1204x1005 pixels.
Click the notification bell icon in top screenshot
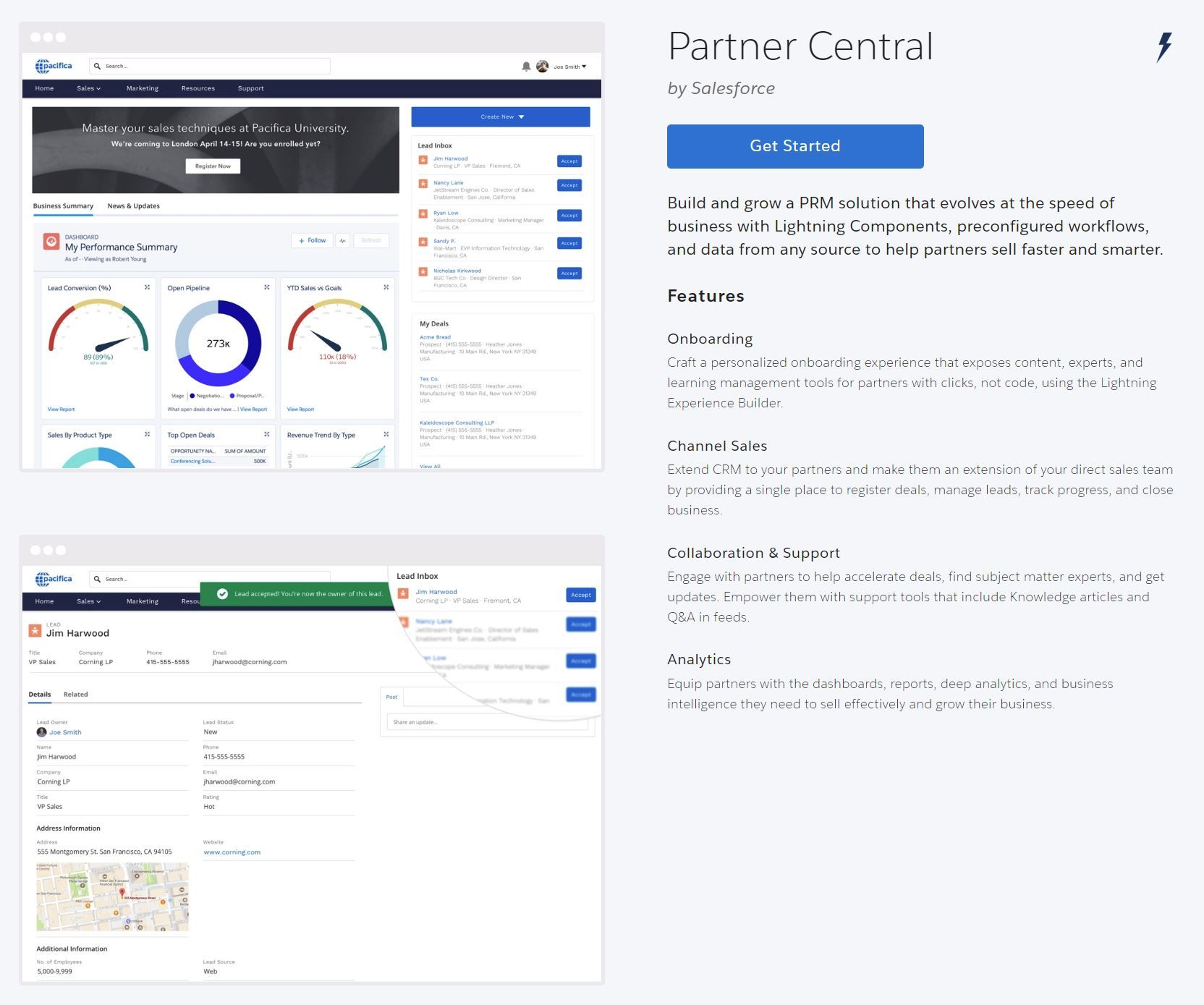526,67
